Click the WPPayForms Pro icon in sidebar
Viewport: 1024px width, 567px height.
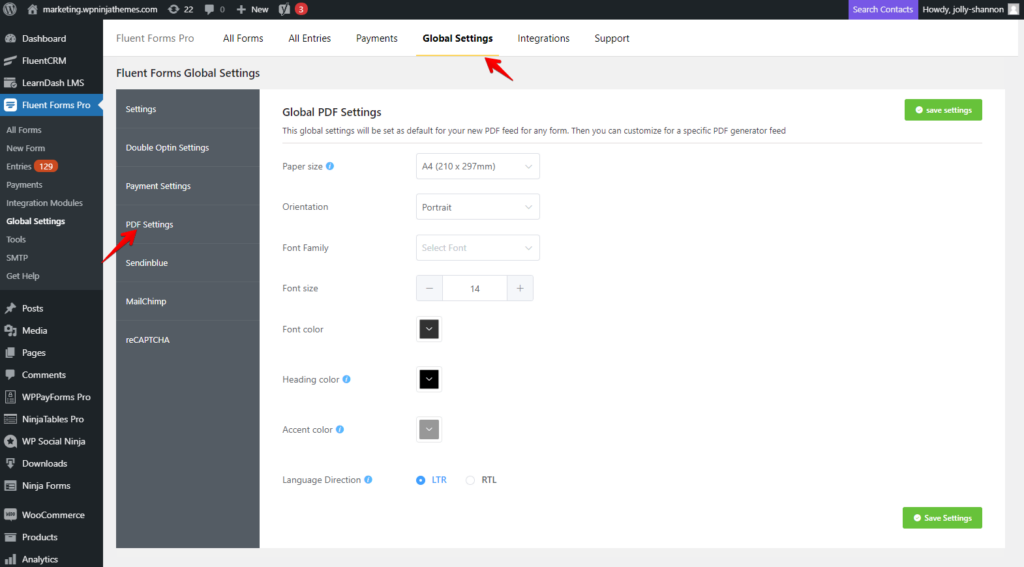(x=10, y=397)
